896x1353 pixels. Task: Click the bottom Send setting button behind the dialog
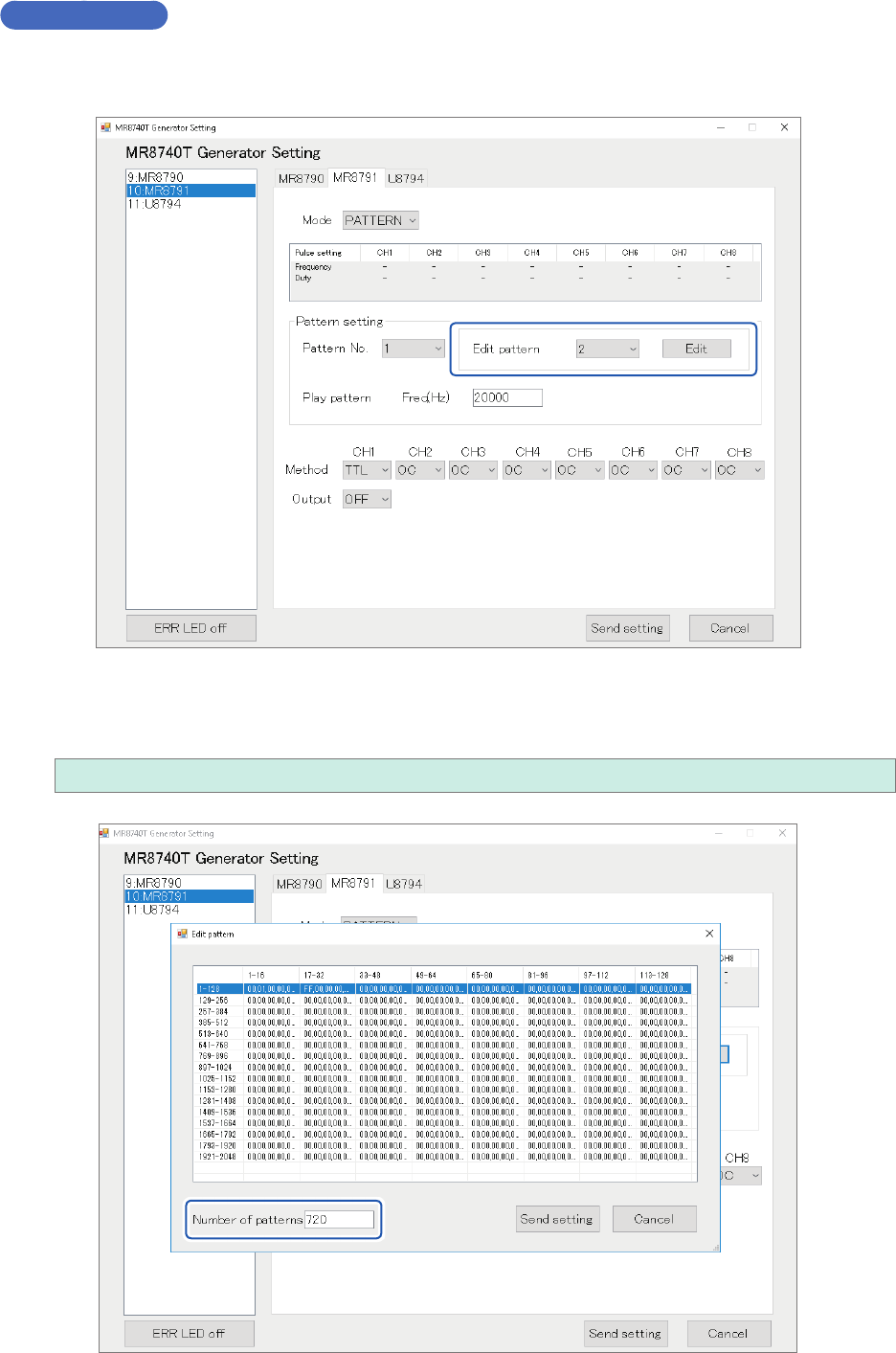point(625,1334)
